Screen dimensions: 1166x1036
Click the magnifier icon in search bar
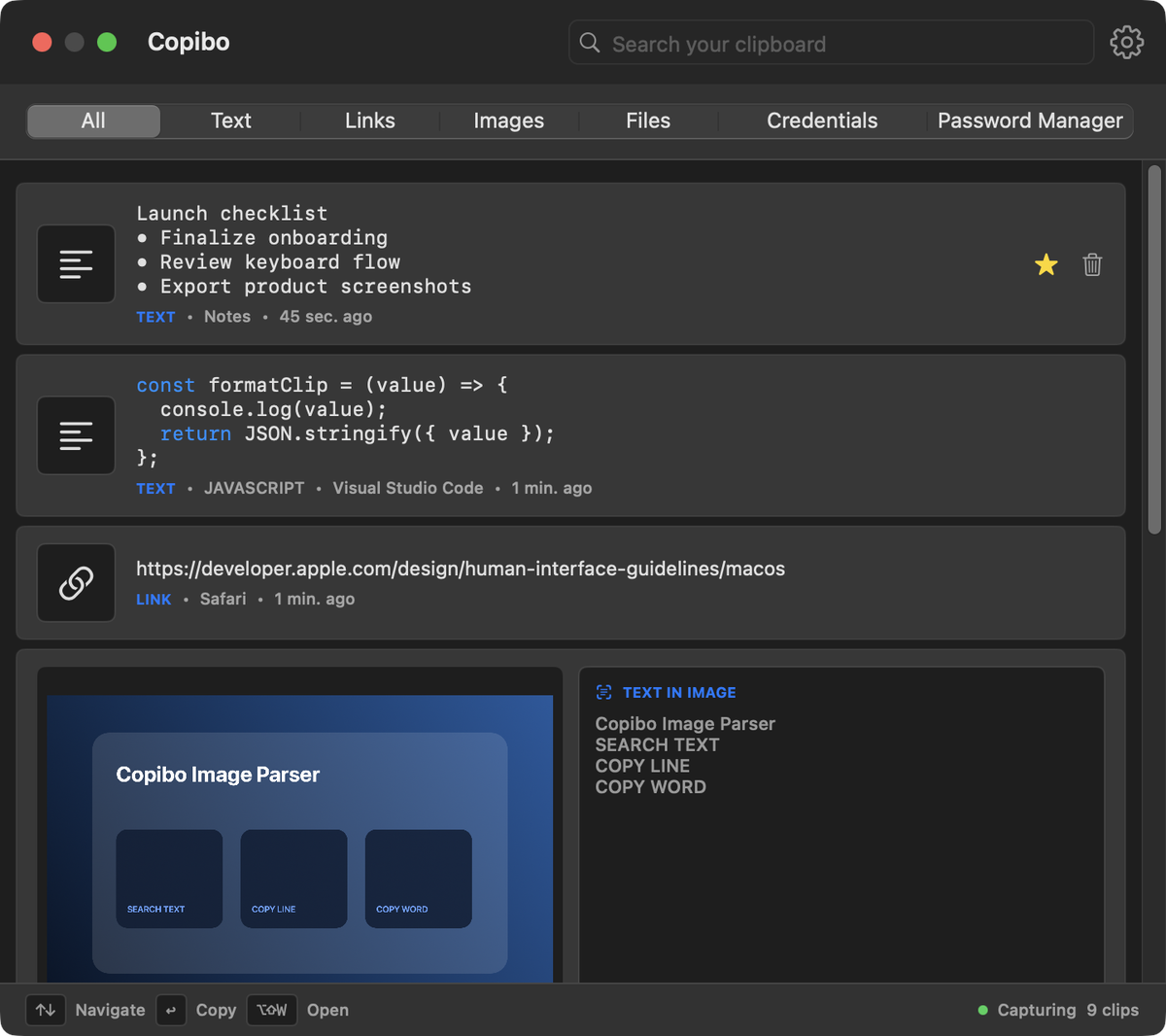590,43
